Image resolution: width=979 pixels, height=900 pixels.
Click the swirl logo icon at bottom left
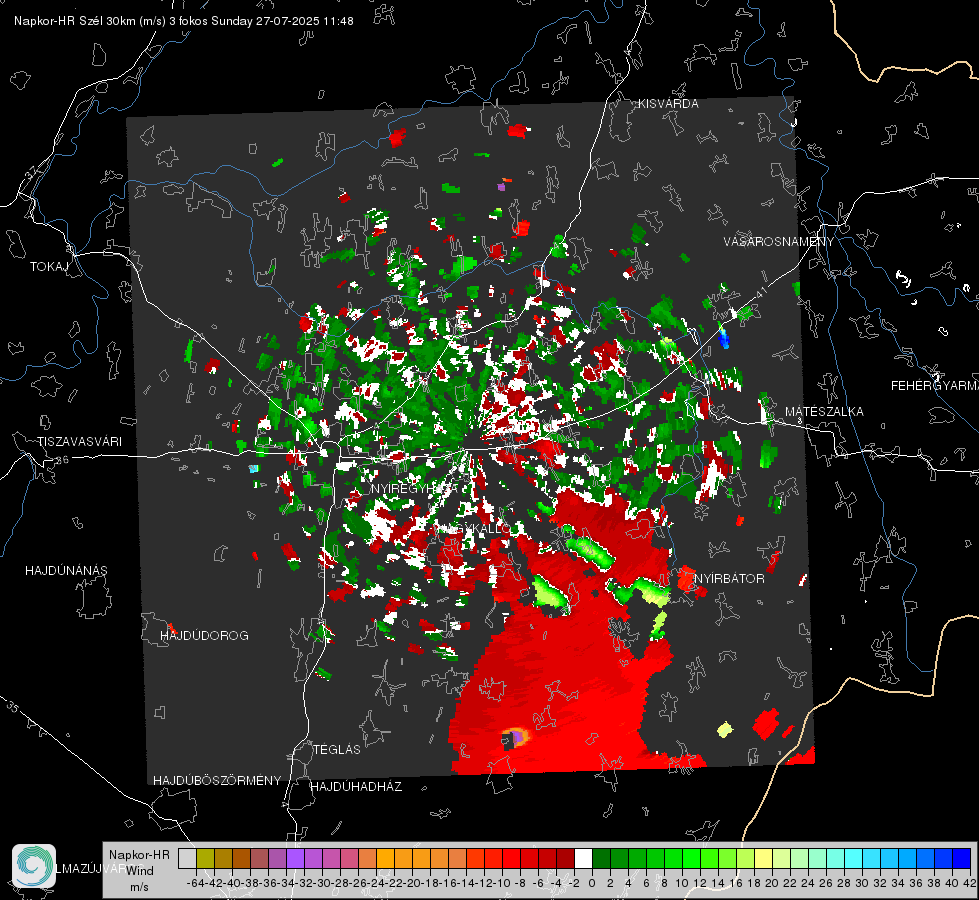coord(34,866)
